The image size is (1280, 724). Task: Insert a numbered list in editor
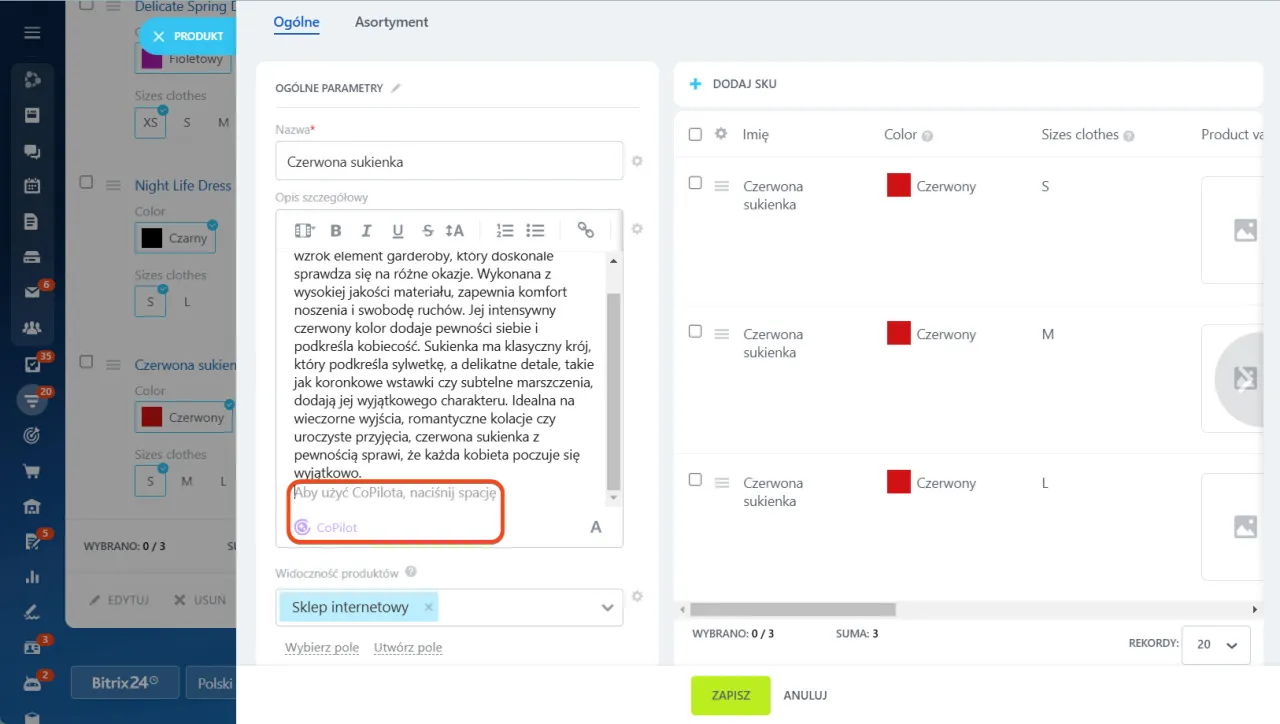(505, 231)
